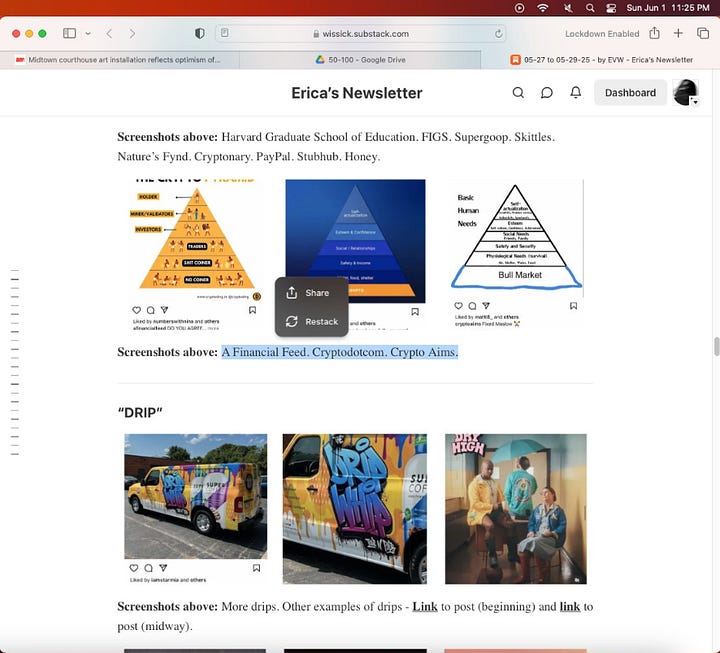Click the "DRIP" section heading
The image size is (720, 653).
click(140, 412)
